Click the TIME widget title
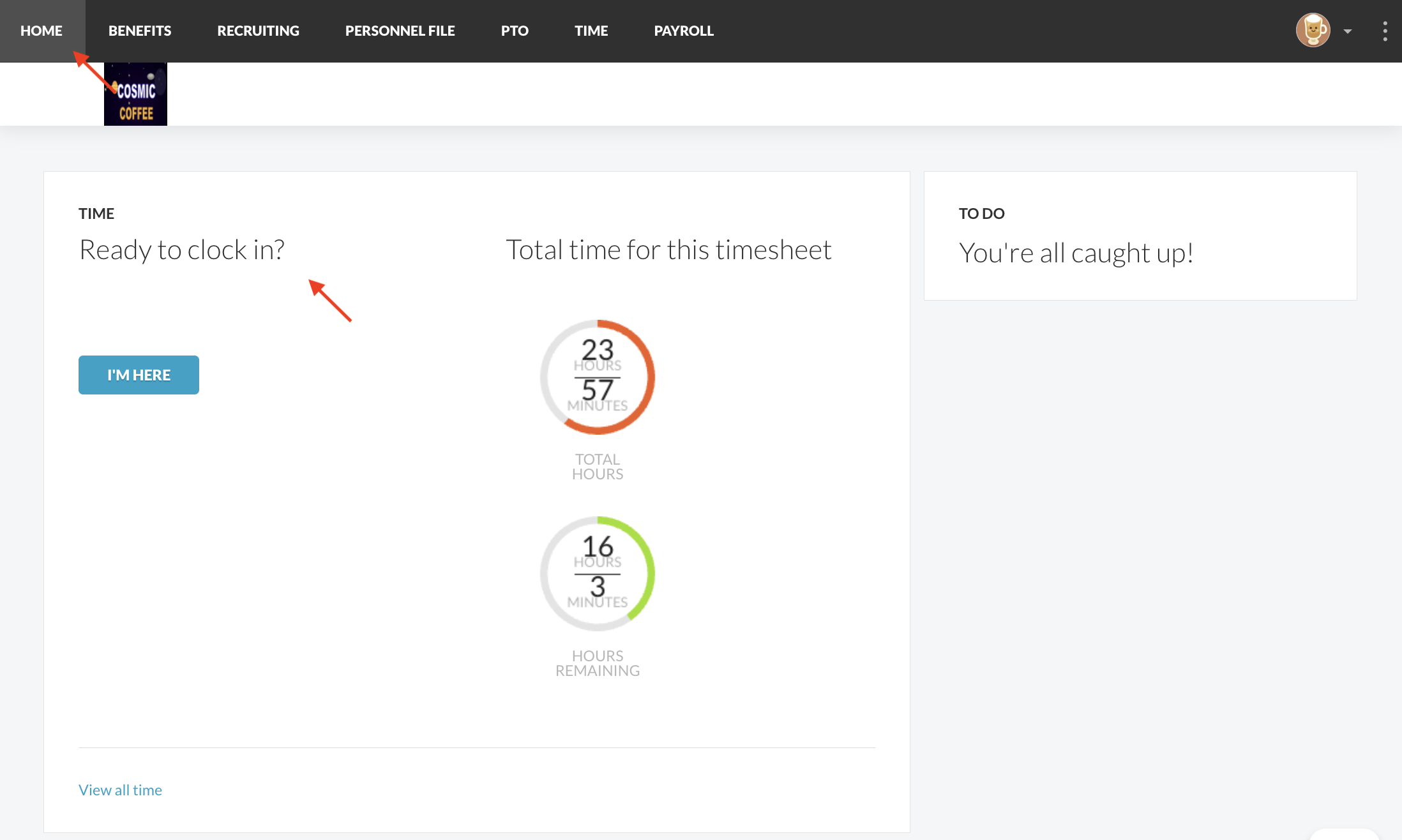 (x=96, y=214)
